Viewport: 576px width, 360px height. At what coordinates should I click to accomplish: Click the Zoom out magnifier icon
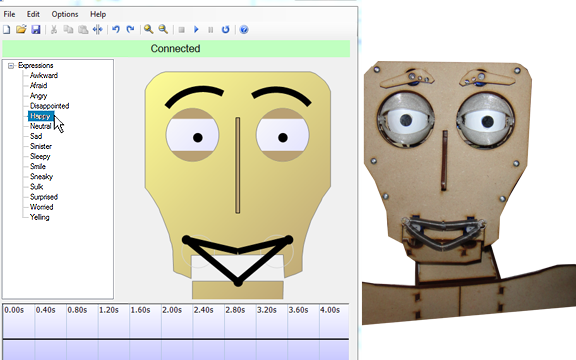point(163,29)
